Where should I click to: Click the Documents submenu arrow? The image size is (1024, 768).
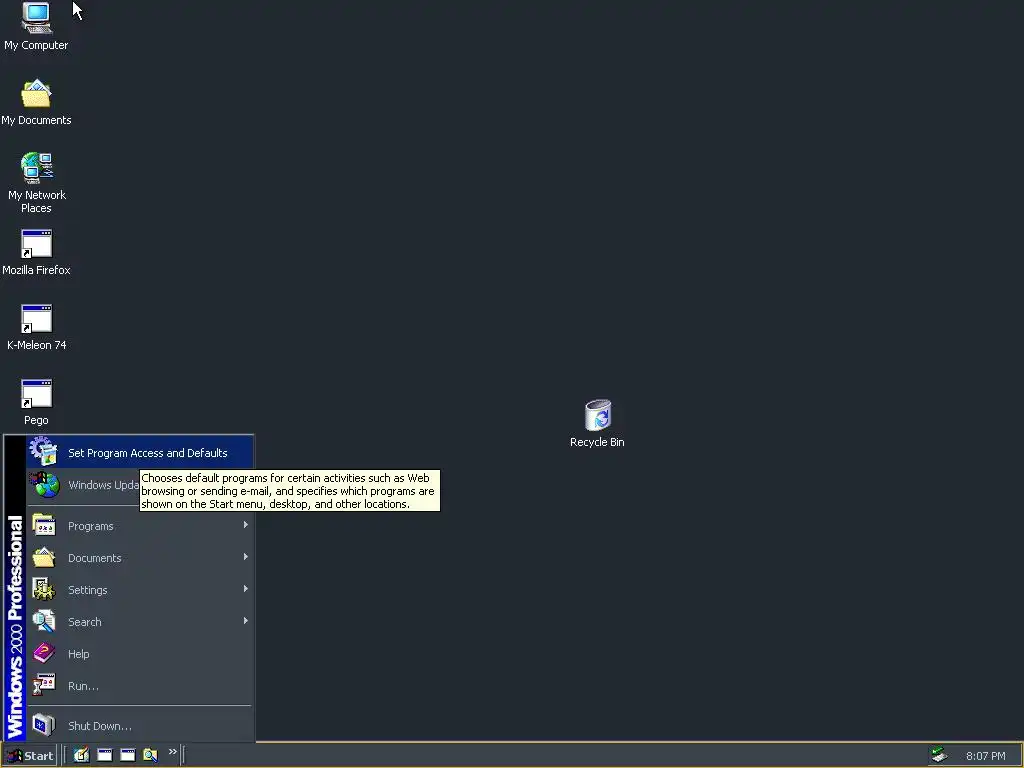coord(246,557)
